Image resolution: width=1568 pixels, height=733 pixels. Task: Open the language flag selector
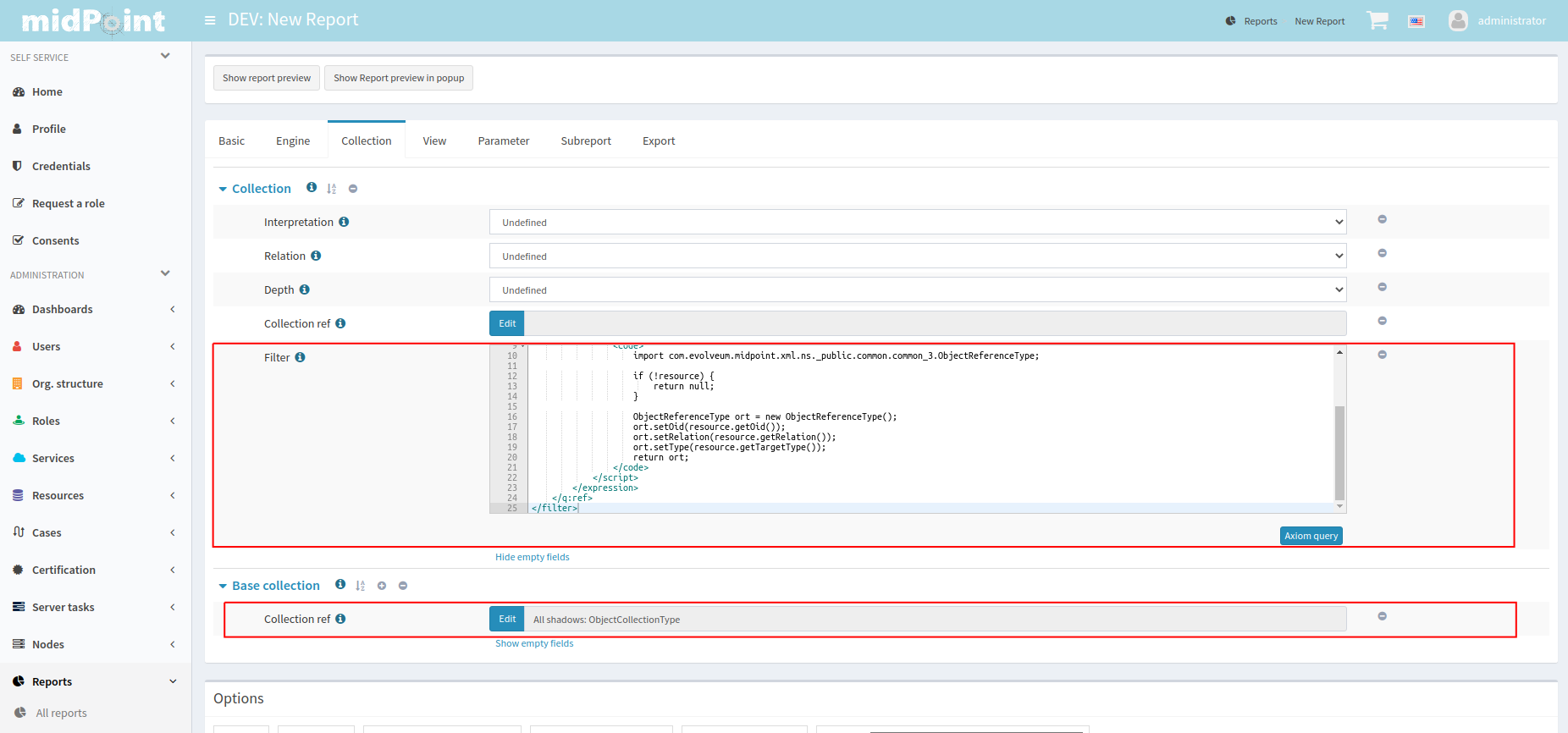[1416, 21]
